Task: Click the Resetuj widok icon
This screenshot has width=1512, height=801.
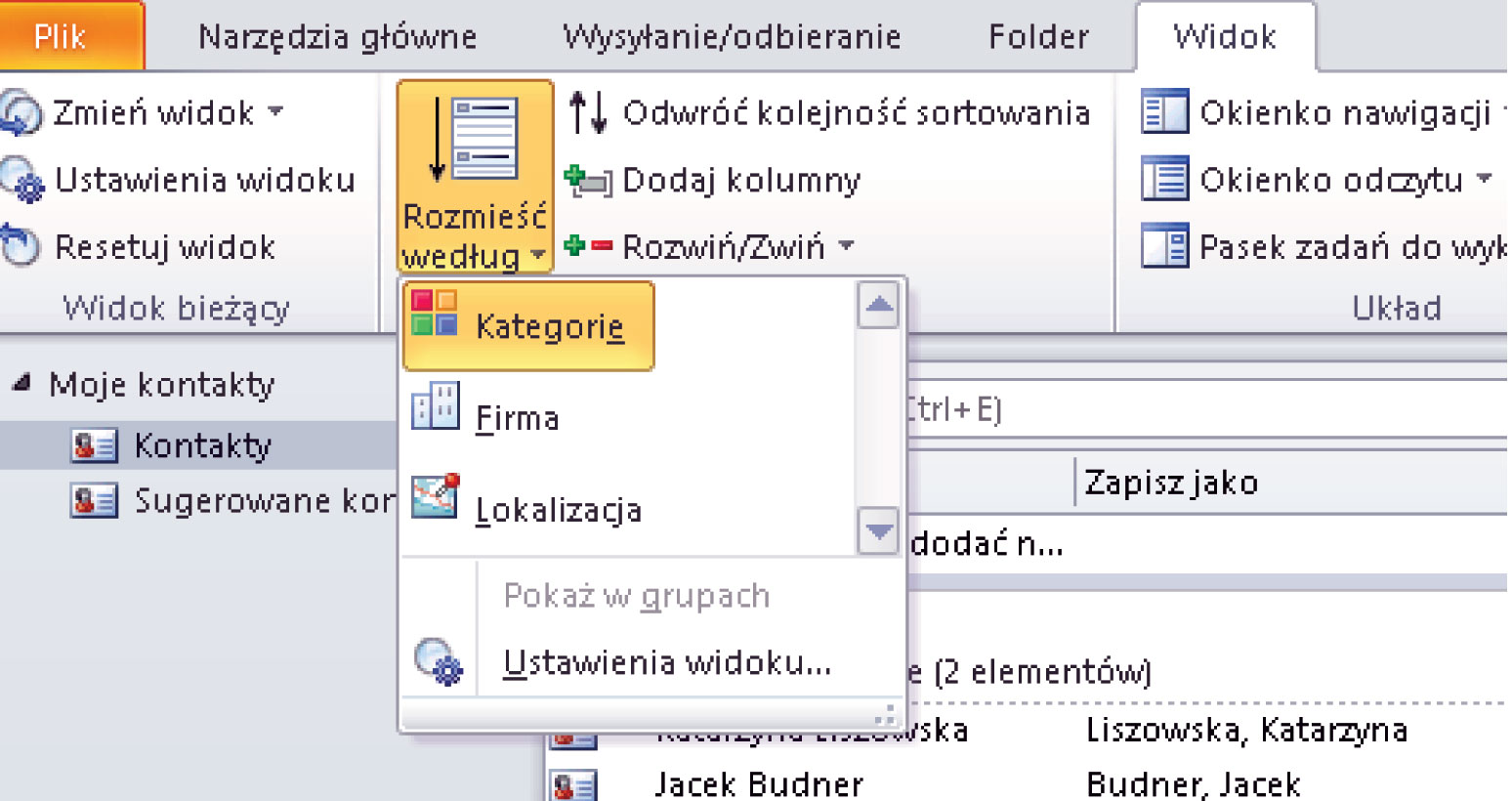Action: click(20, 247)
